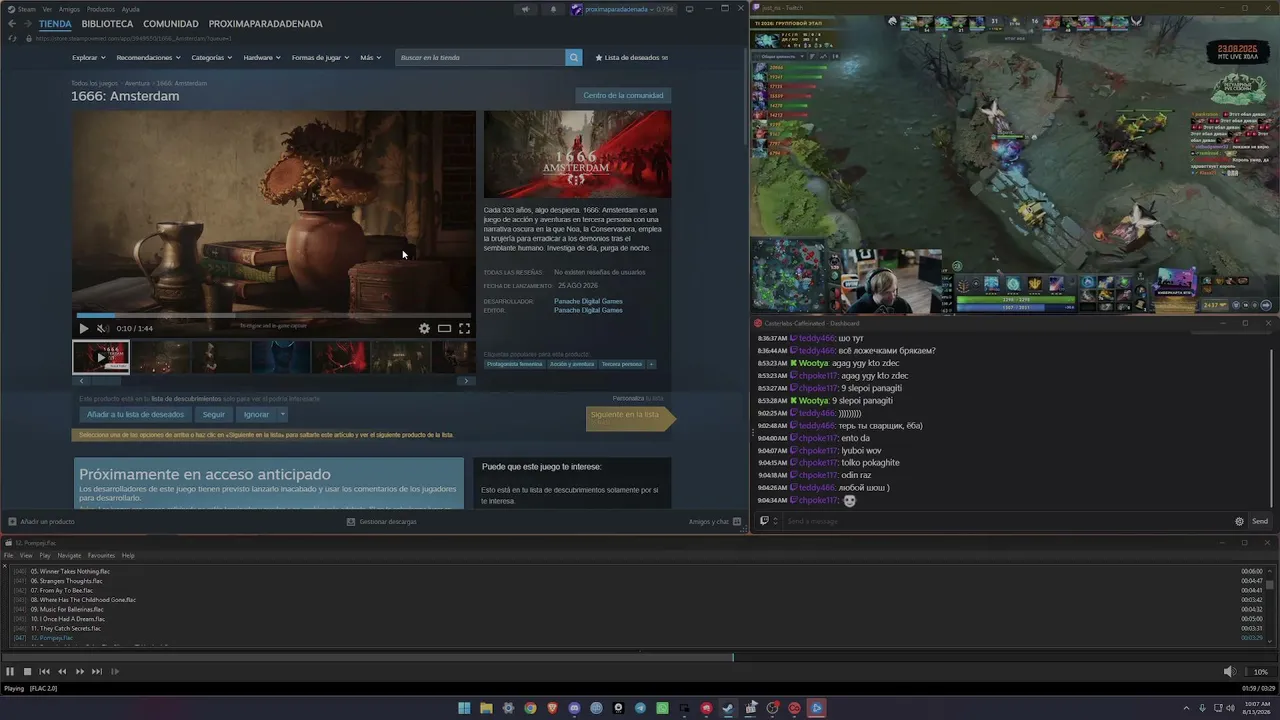Viewport: 1280px width, 720px height.
Task: Mute the music player volume speaker
Action: click(1229, 672)
